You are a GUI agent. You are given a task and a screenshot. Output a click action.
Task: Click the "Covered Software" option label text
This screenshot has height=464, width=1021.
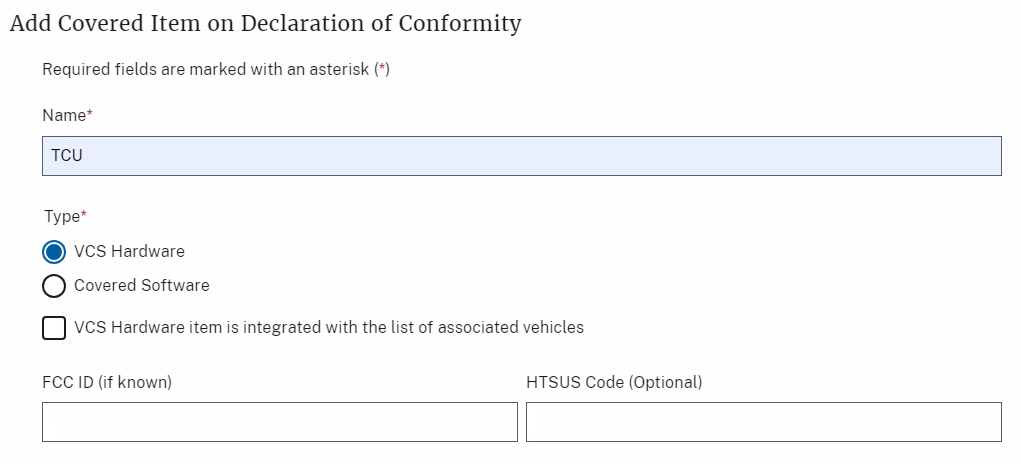click(142, 286)
